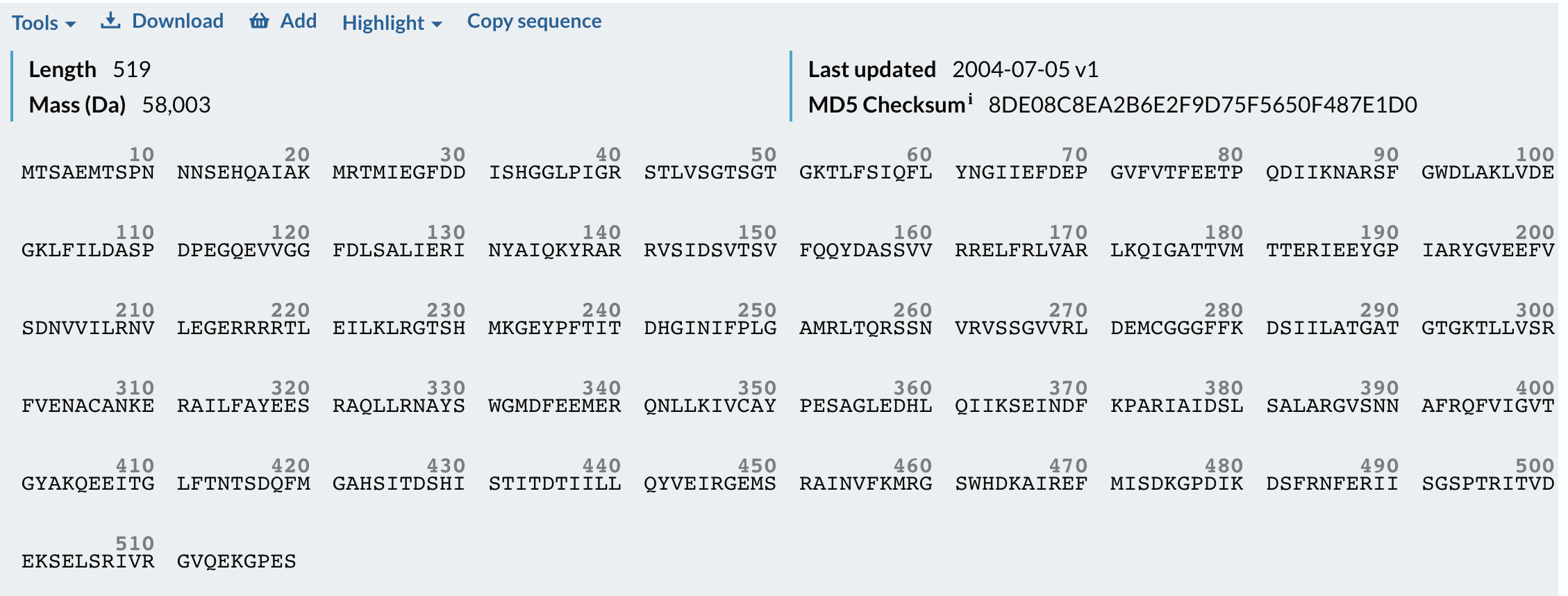Screen dimensions: 1568x596
Task: Click the Download text button
Action: [x=178, y=21]
